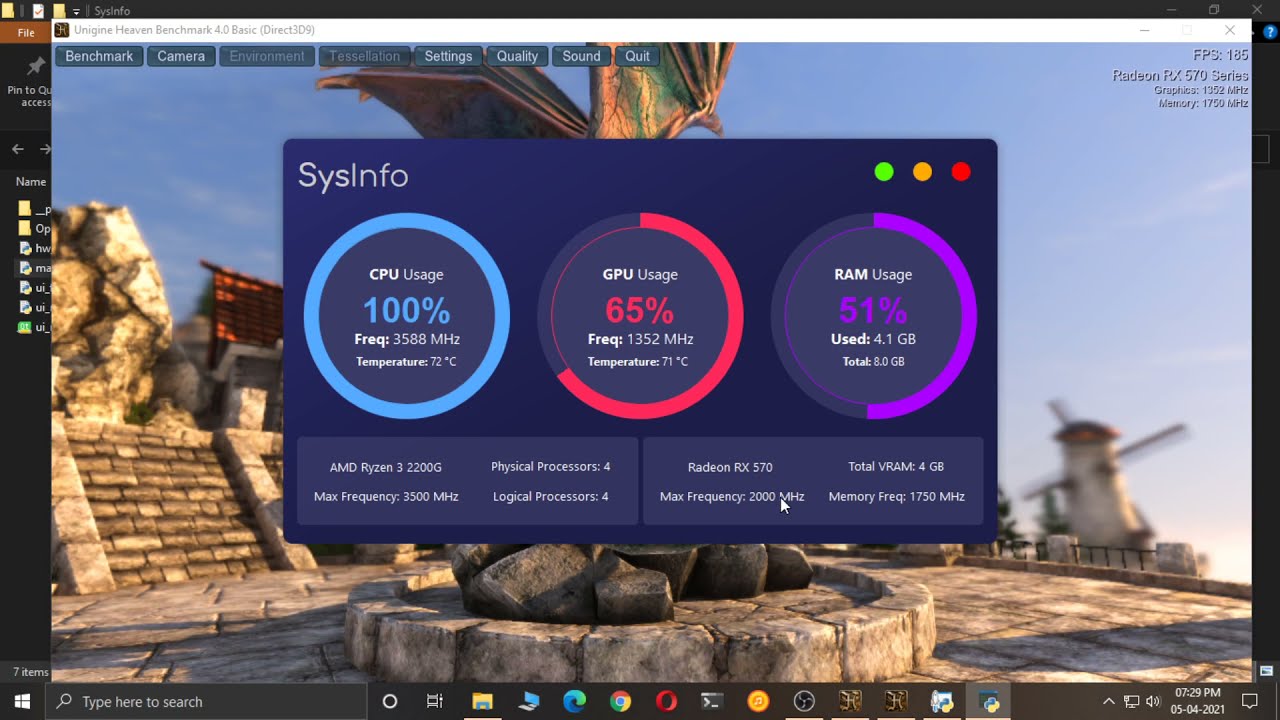Open the Benchmark menu in Heaven
Viewport: 1280px width, 720px height.
(99, 56)
